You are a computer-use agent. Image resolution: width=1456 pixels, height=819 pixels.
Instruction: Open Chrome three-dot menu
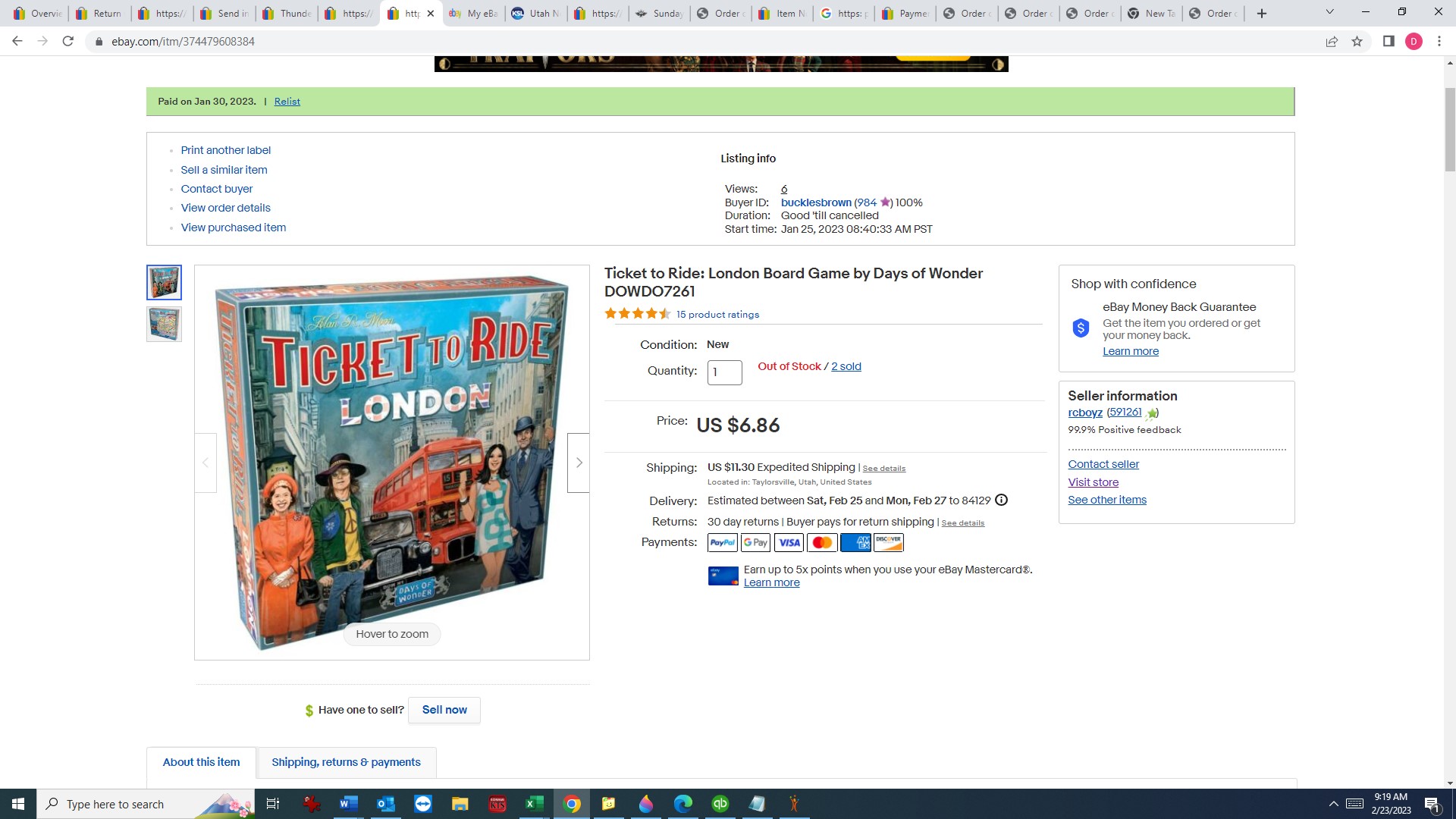(1439, 42)
